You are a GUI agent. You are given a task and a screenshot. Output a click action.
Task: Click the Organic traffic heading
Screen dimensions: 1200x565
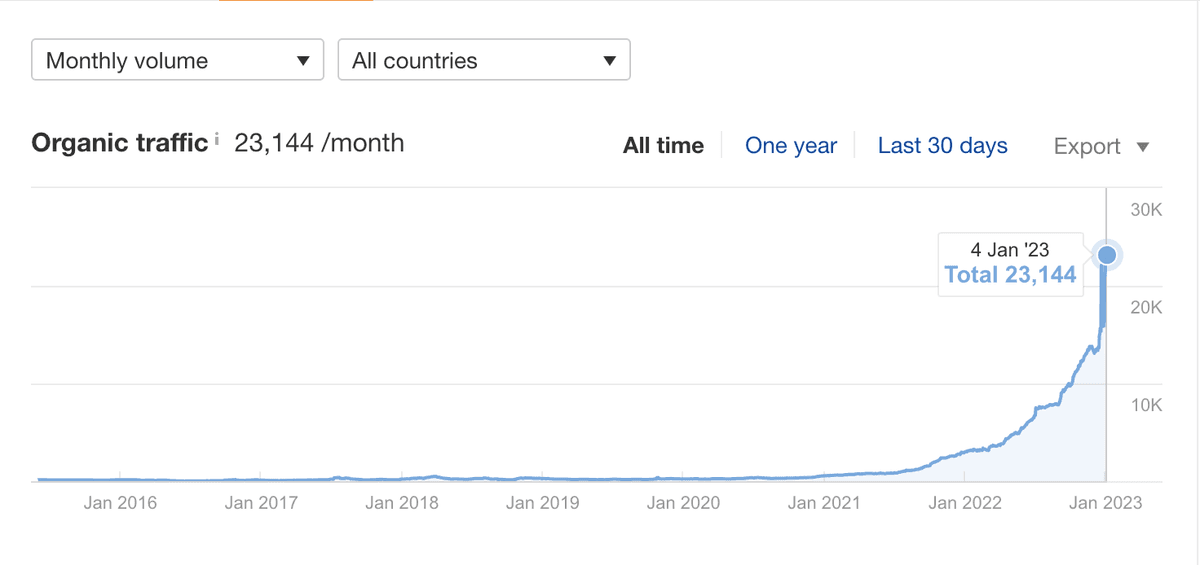point(119,143)
